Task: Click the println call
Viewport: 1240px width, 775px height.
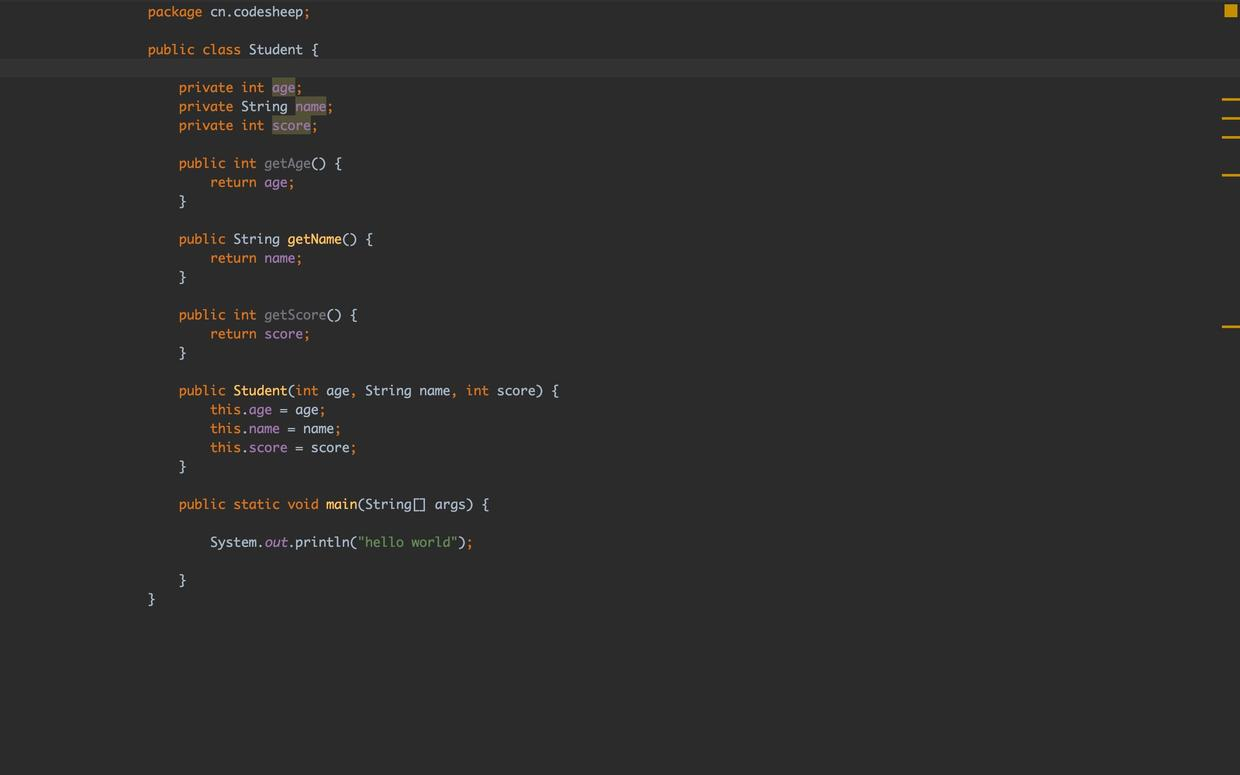Action: (322, 542)
